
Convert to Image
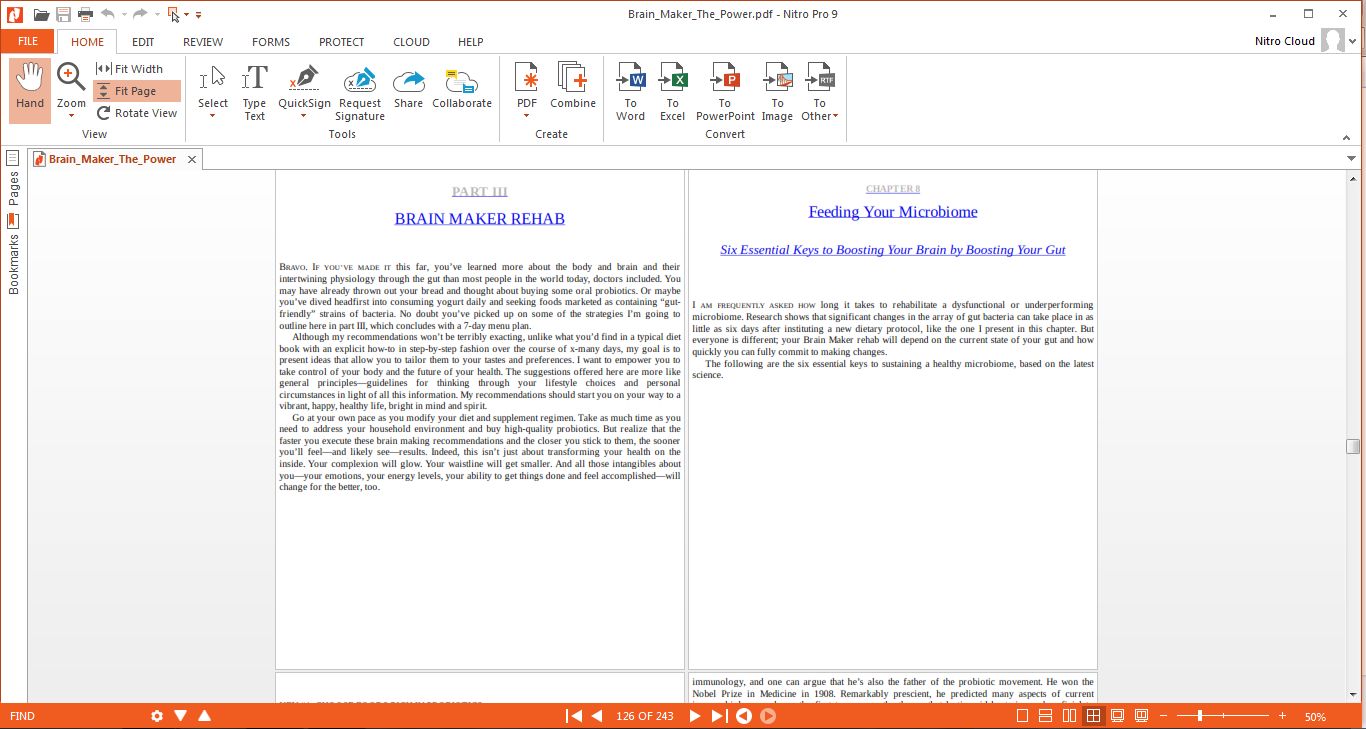[777, 92]
